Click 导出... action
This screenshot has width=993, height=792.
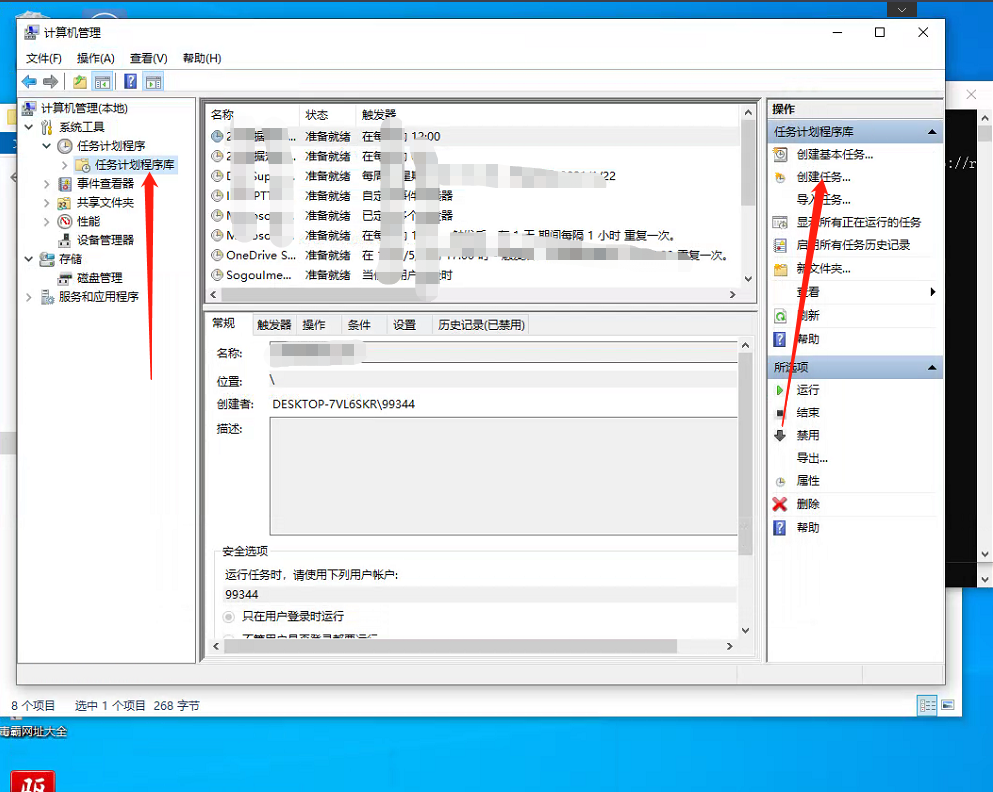pos(812,458)
